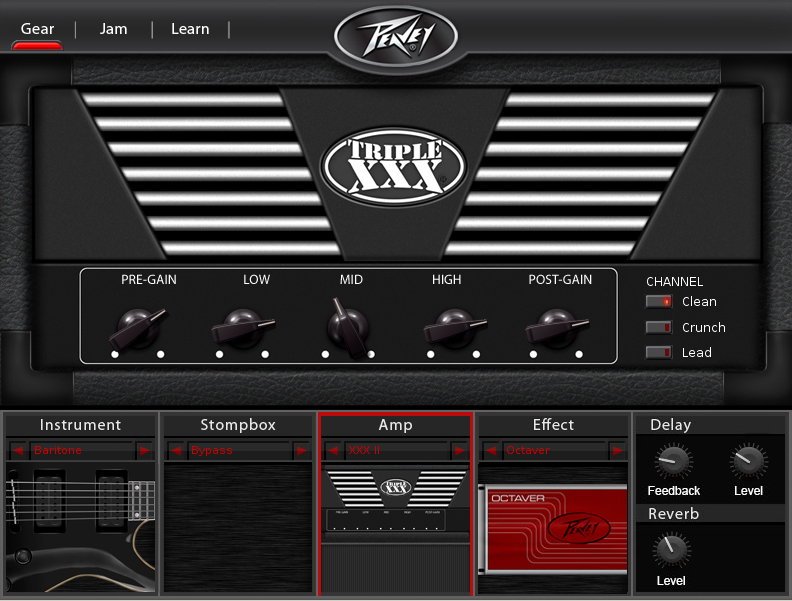
Task: Click the Stompbox panel header
Action: pos(238,425)
